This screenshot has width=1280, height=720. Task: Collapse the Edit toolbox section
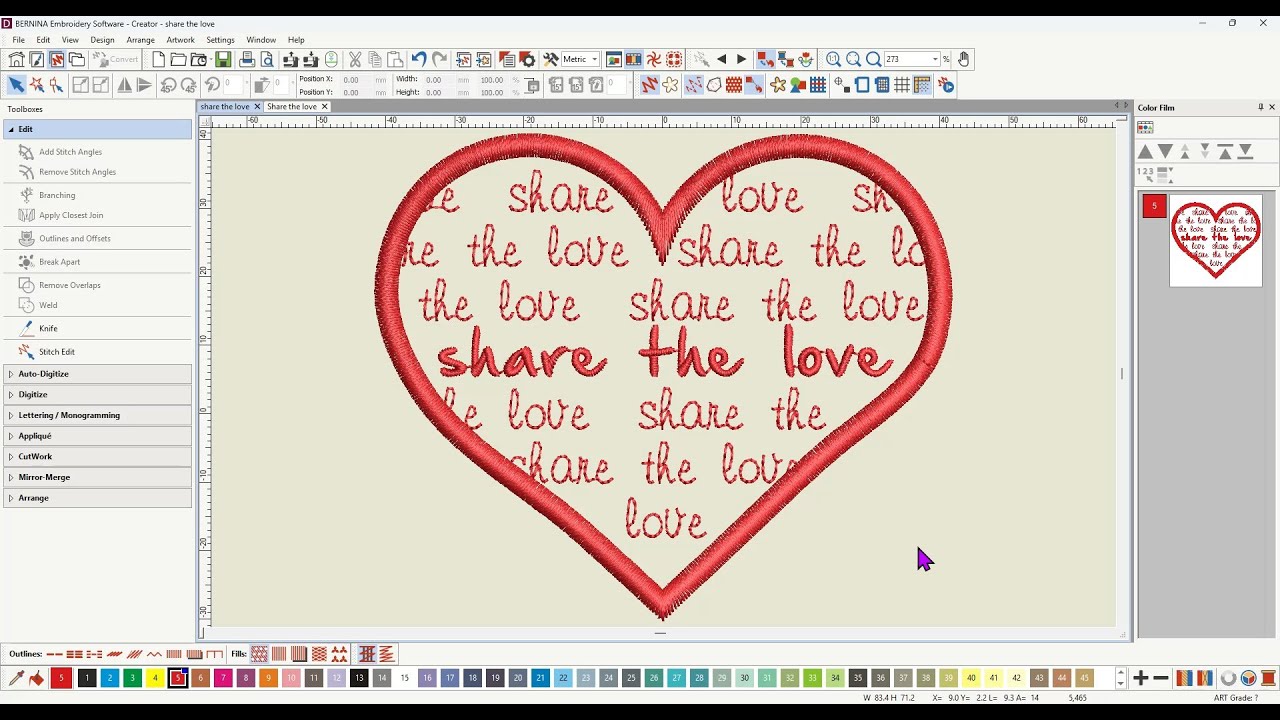click(98, 129)
